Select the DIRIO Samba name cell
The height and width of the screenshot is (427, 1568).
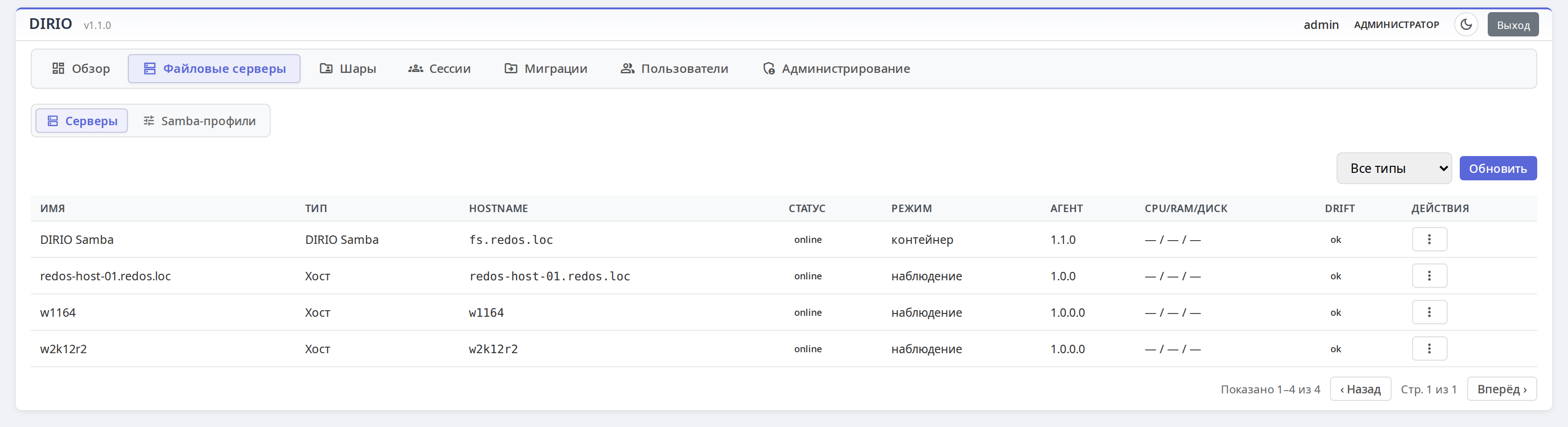(x=77, y=239)
